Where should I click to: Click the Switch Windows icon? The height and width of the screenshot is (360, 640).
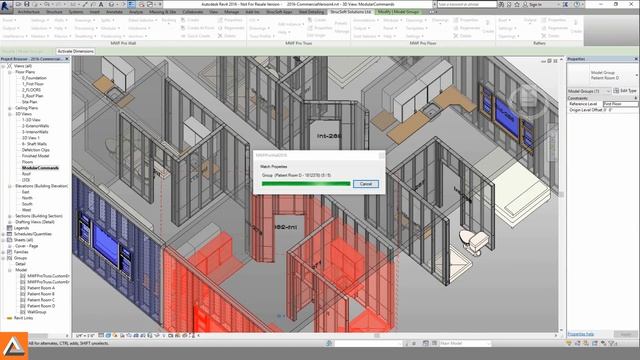pyautogui.click(x=150, y=4)
